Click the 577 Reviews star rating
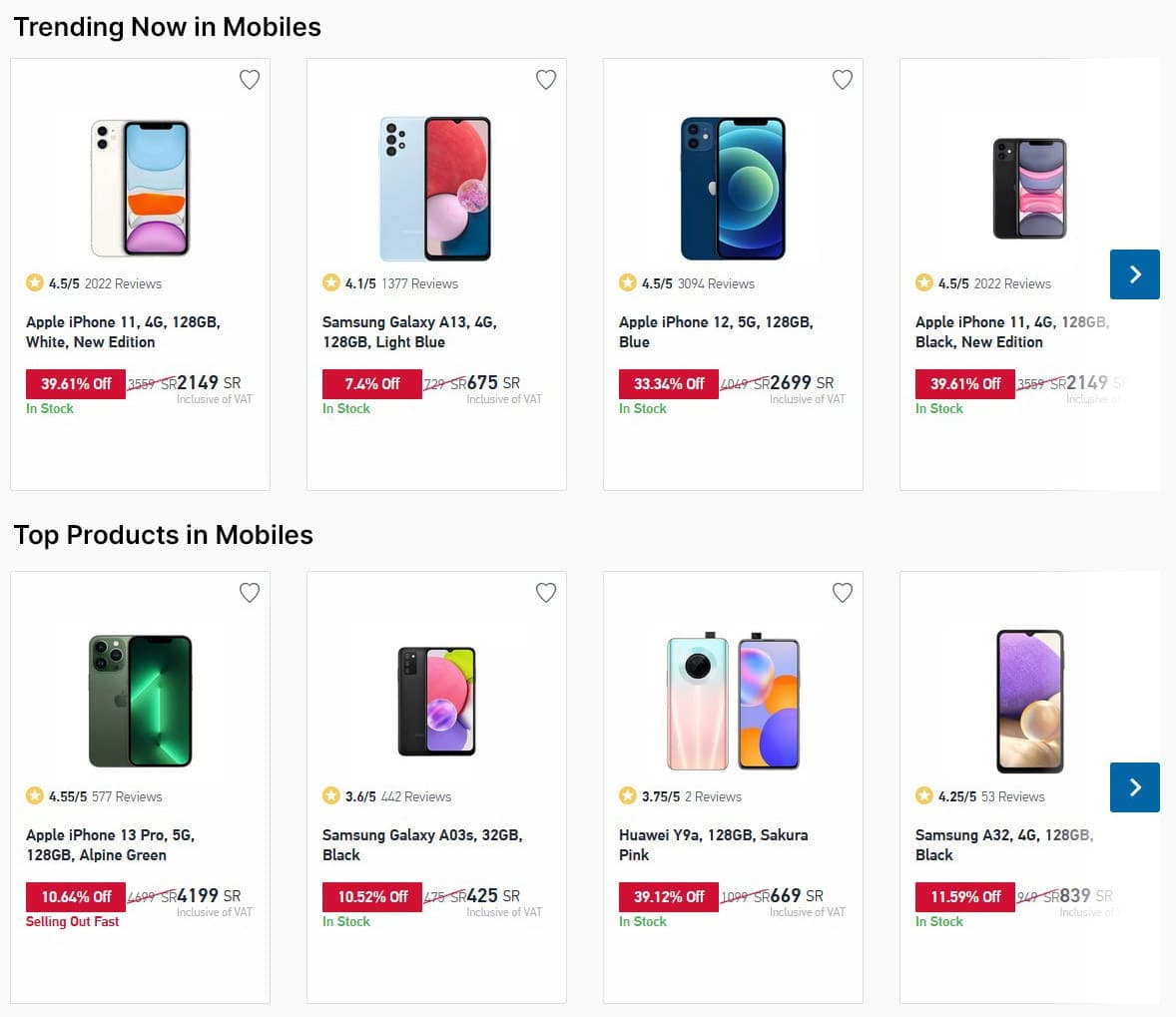Image resolution: width=1176 pixels, height=1017 pixels. (105, 796)
